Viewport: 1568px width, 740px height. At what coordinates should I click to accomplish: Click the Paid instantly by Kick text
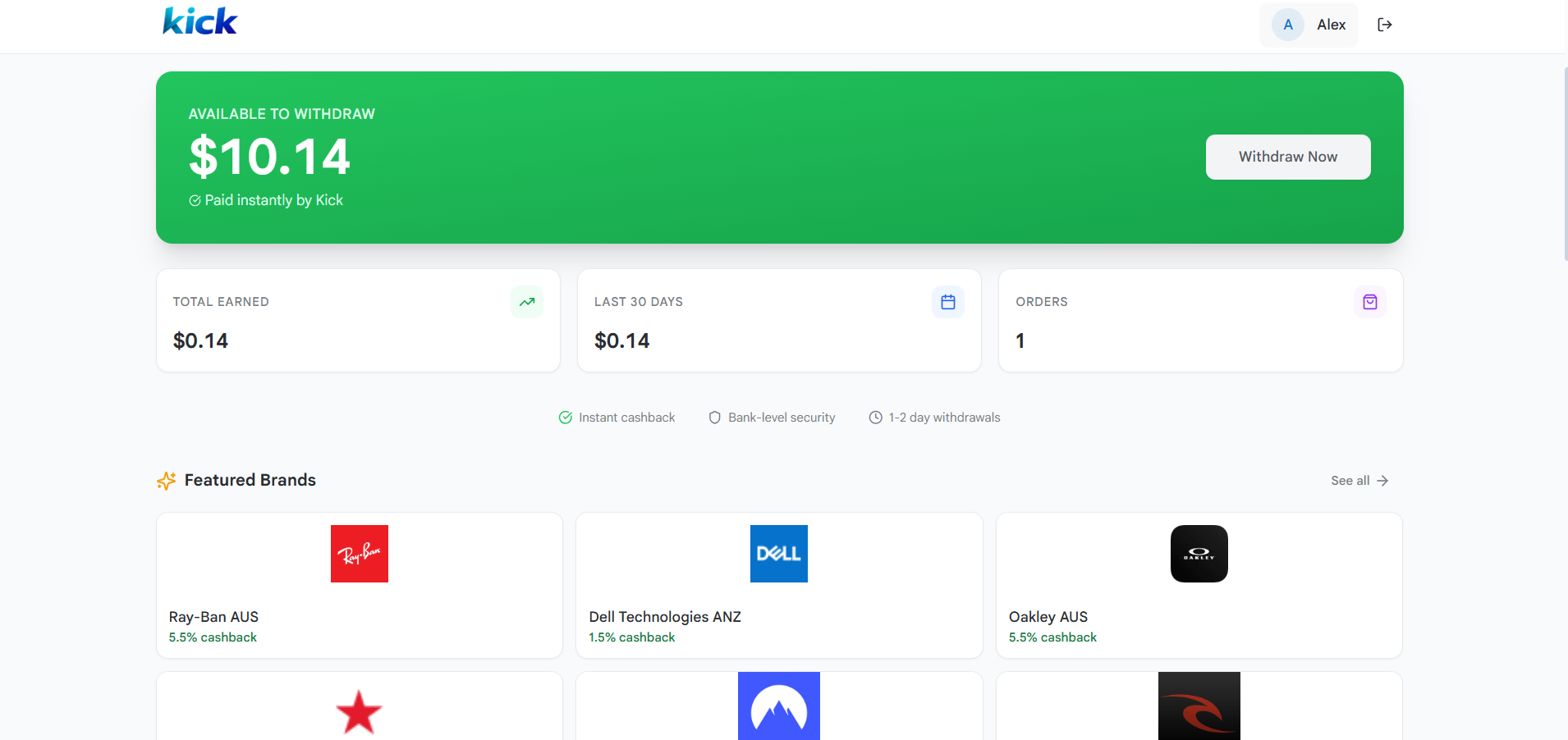[x=274, y=200]
